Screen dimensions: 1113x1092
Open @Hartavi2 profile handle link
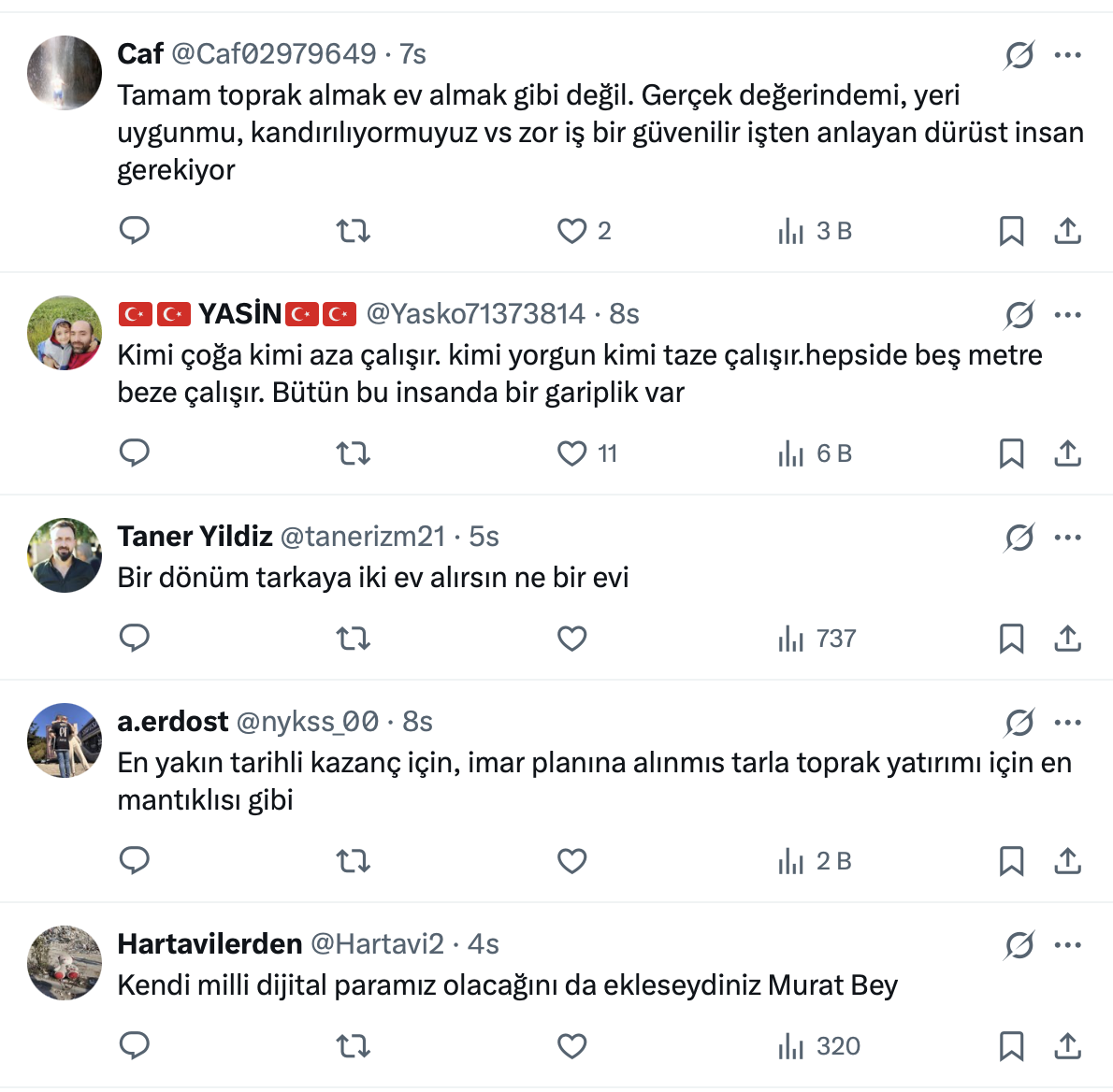tap(377, 943)
